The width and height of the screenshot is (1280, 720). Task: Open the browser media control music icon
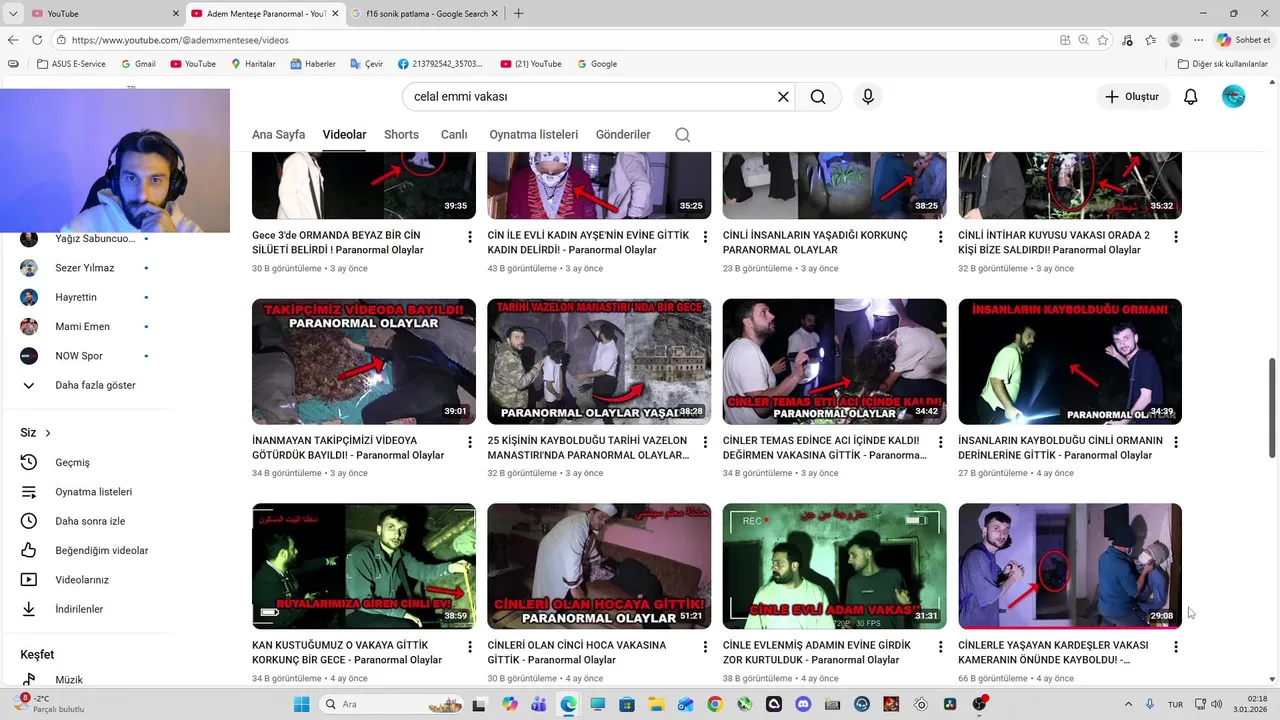coord(1127,40)
